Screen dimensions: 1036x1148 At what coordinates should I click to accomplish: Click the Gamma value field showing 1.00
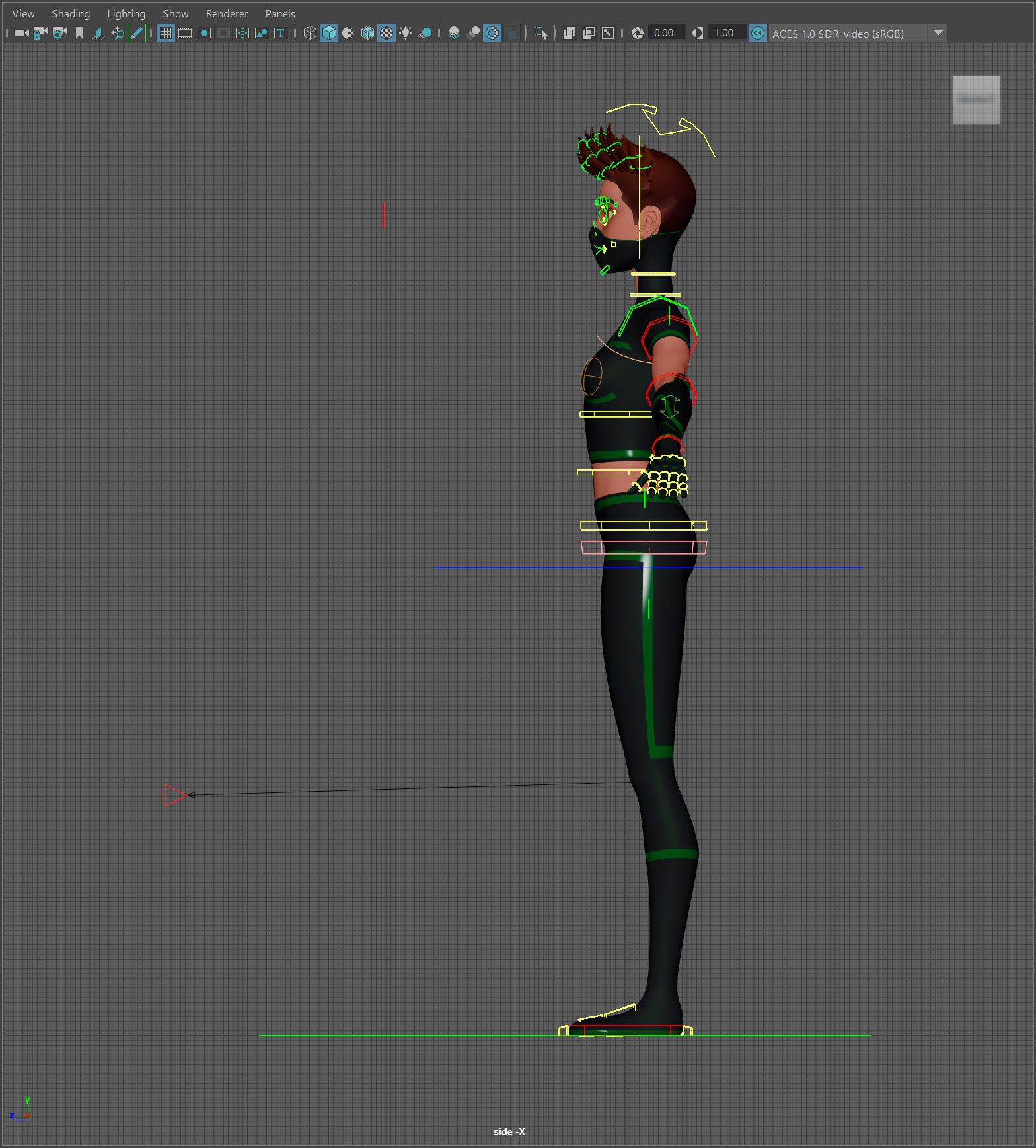[x=725, y=33]
